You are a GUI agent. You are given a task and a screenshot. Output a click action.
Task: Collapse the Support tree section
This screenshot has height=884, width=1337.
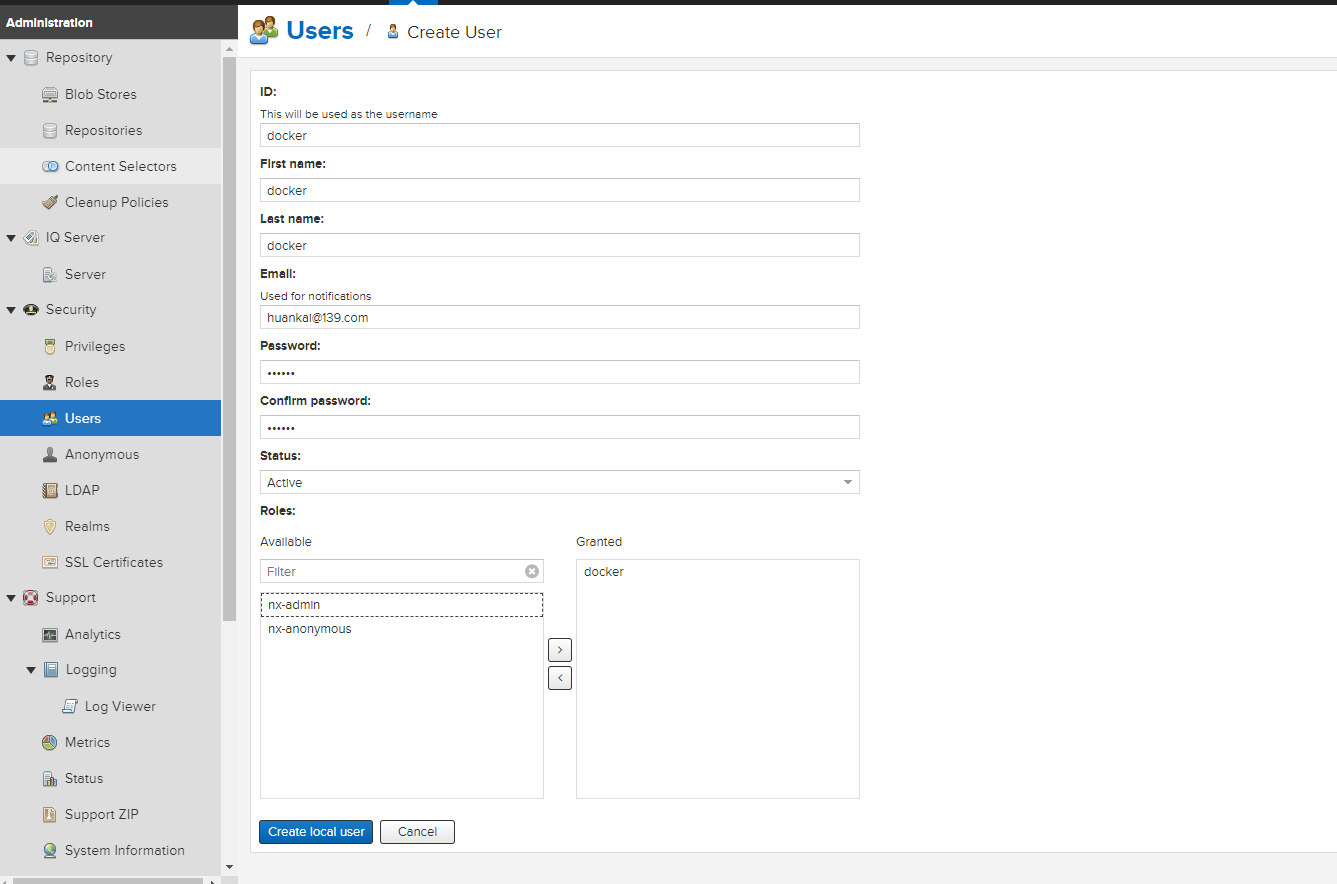11,598
